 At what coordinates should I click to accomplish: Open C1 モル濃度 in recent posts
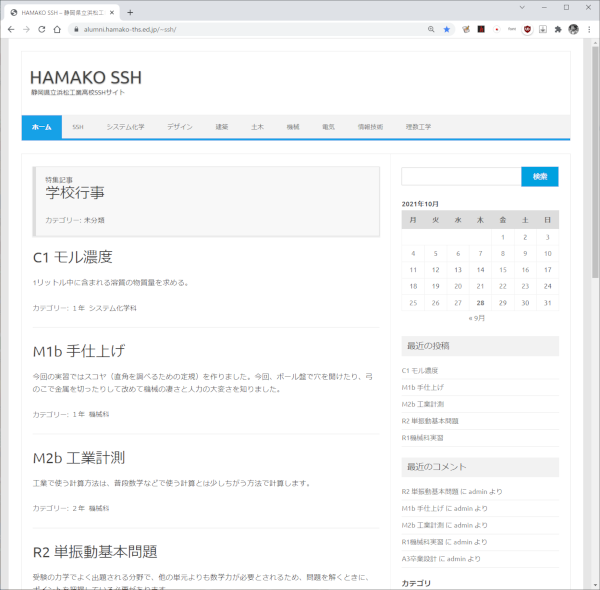[420, 371]
